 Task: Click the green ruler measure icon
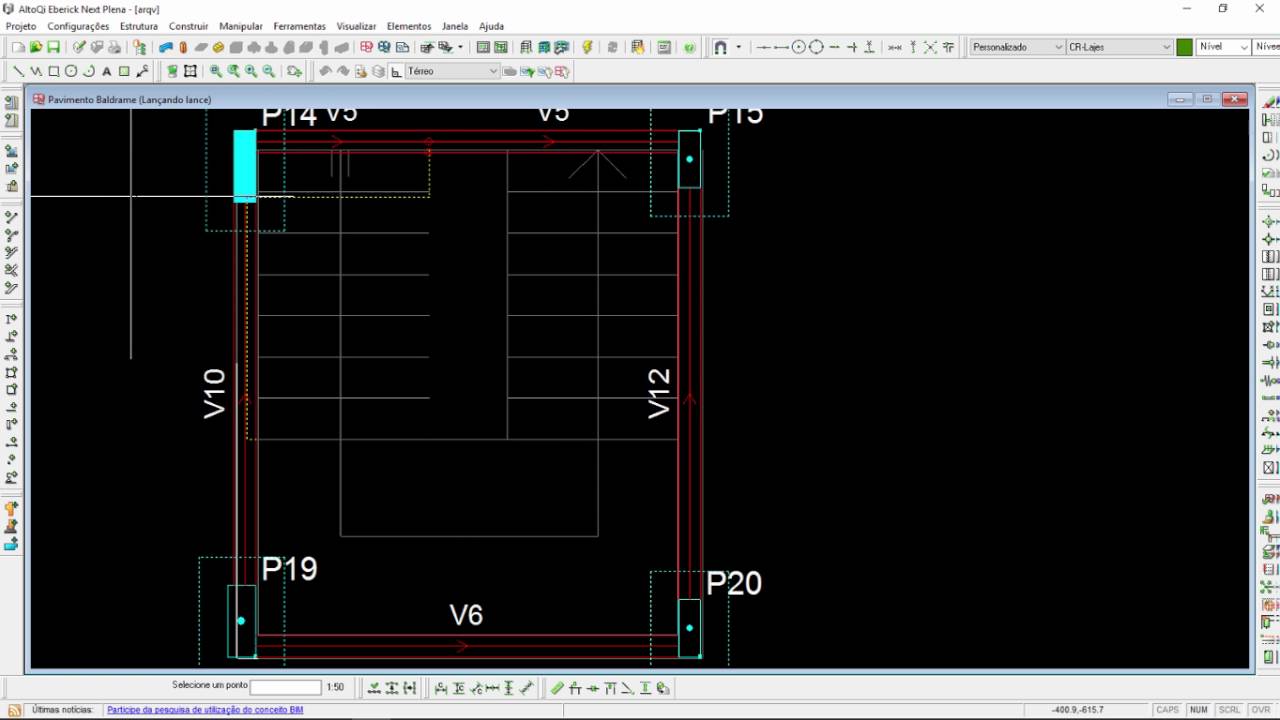click(558, 688)
